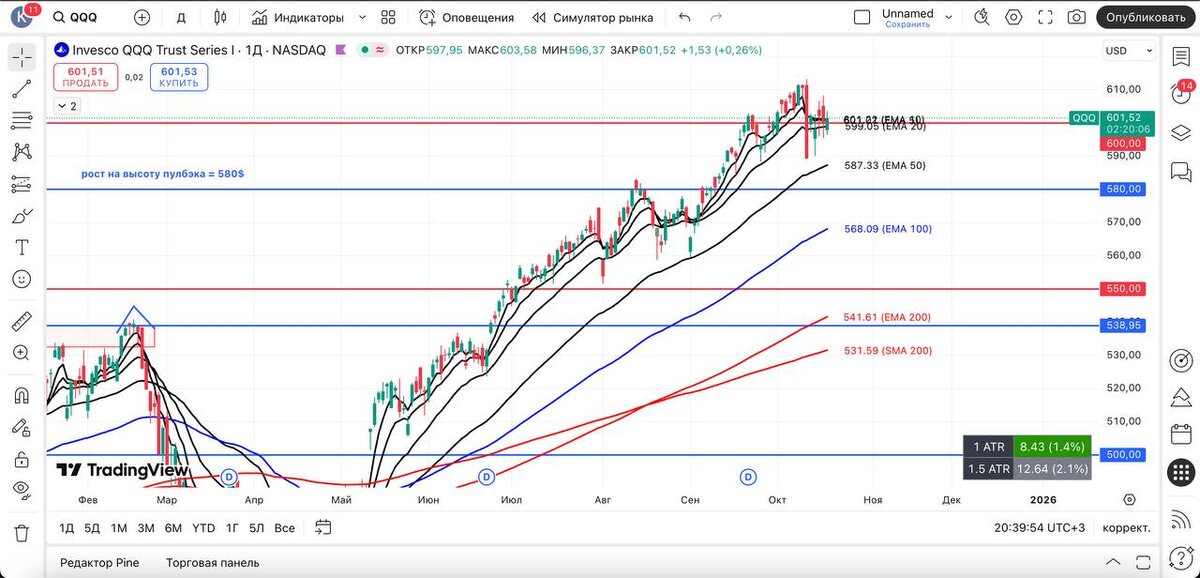Expand the bottom panel with chevron
This screenshot has width=1200, height=578.
coord(1113,562)
